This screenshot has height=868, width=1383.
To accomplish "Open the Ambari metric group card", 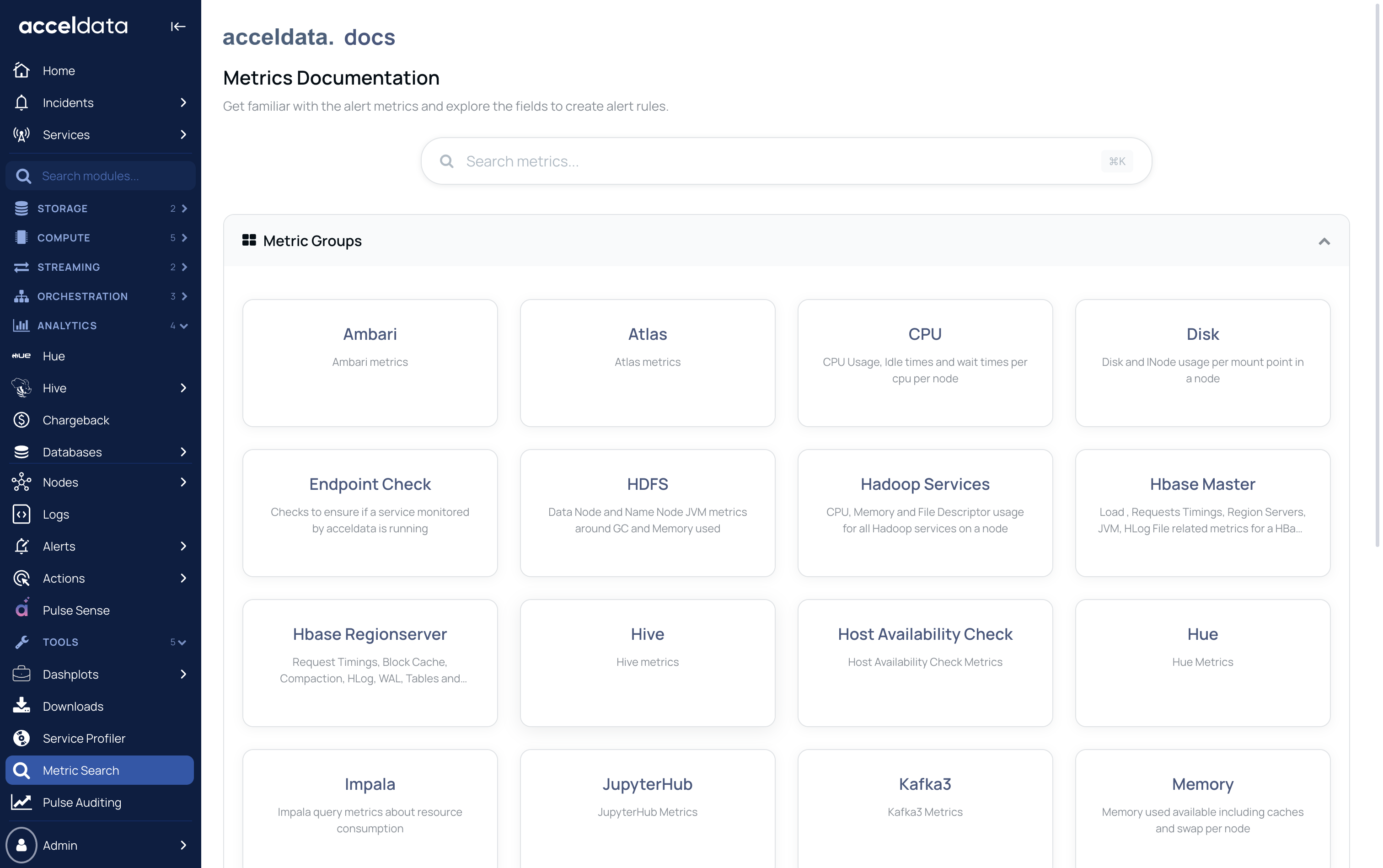I will click(x=370, y=363).
